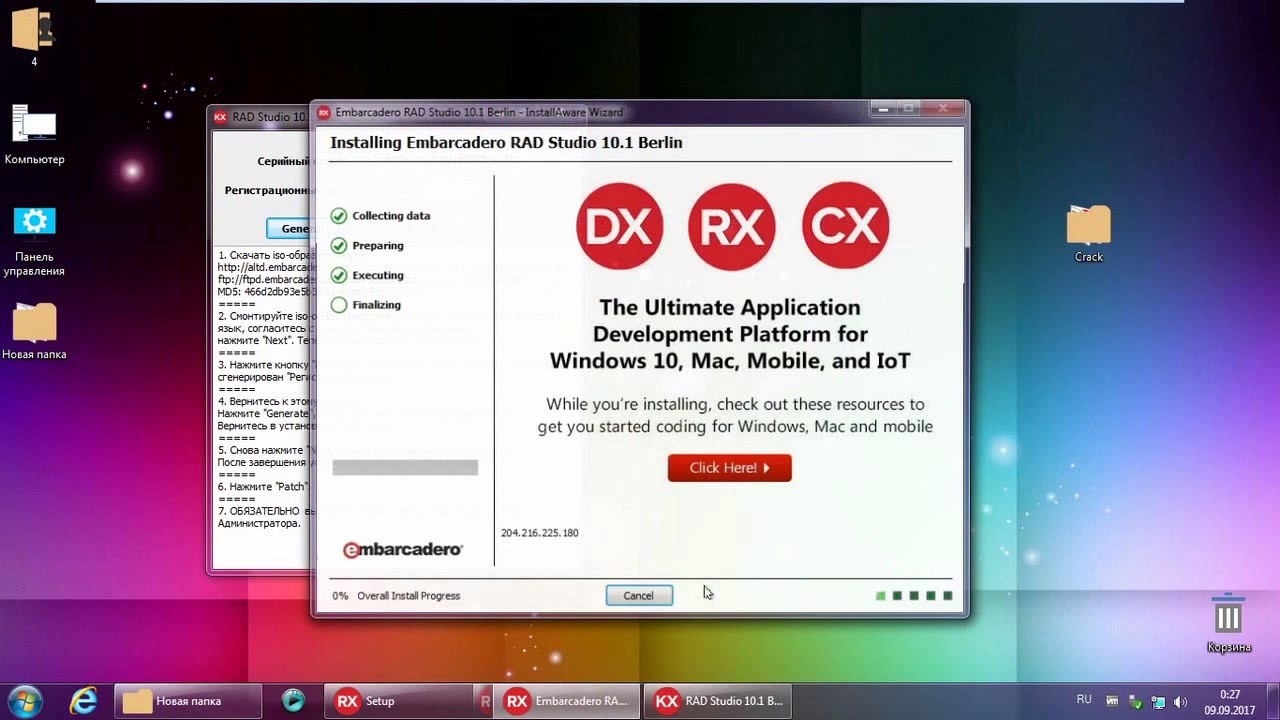Click the gray install progress bar
Viewport: 1280px width, 720px height.
(405, 467)
